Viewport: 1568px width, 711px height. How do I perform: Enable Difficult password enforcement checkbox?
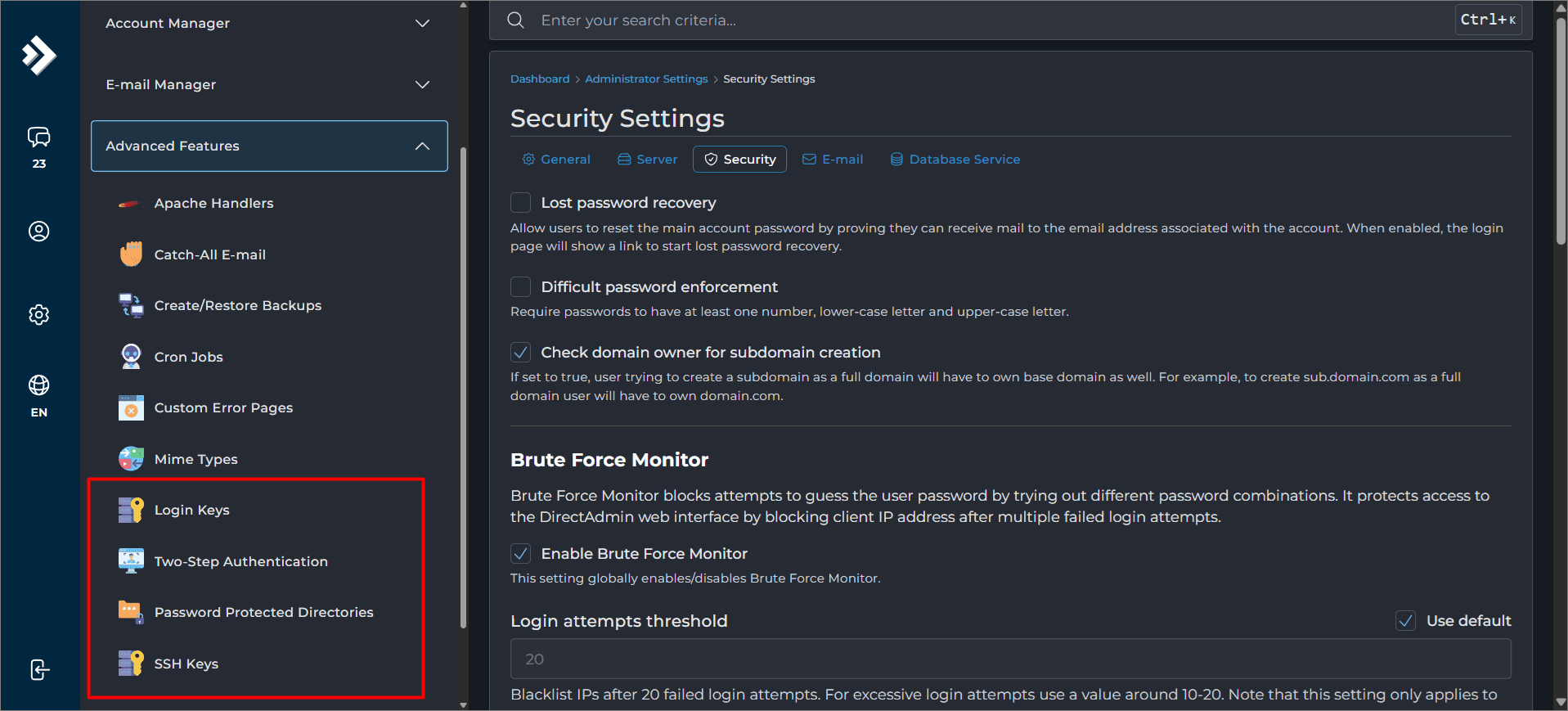tap(520, 286)
